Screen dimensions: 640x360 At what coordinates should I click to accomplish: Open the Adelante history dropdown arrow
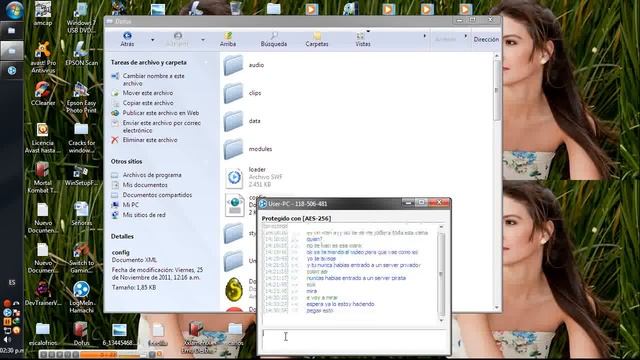coord(203,40)
